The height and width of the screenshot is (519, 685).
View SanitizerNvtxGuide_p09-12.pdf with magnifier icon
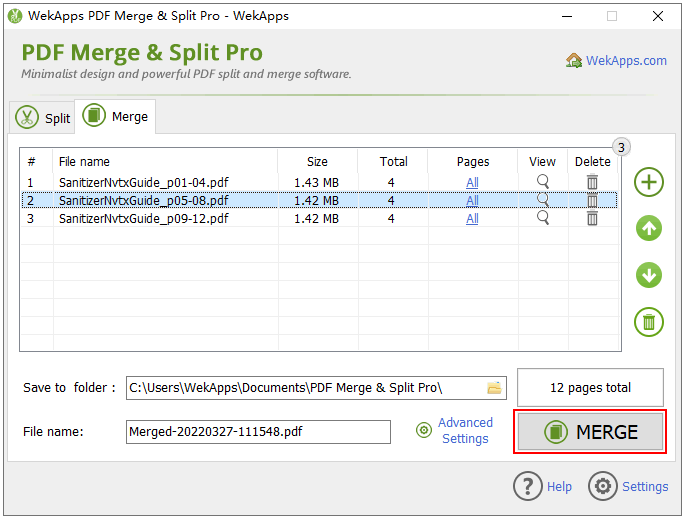coord(543,217)
